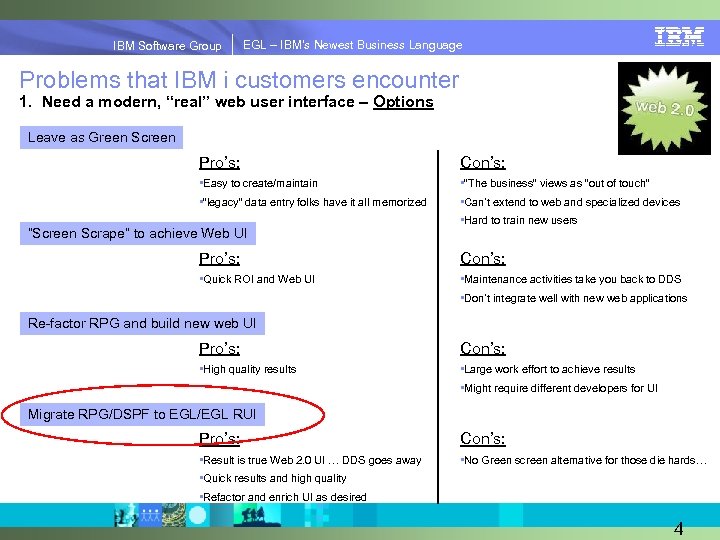Image resolution: width=720 pixels, height=540 pixels.
Task: Click 'EGL – IBM's Newest Business Language' header text
Action: pos(353,45)
